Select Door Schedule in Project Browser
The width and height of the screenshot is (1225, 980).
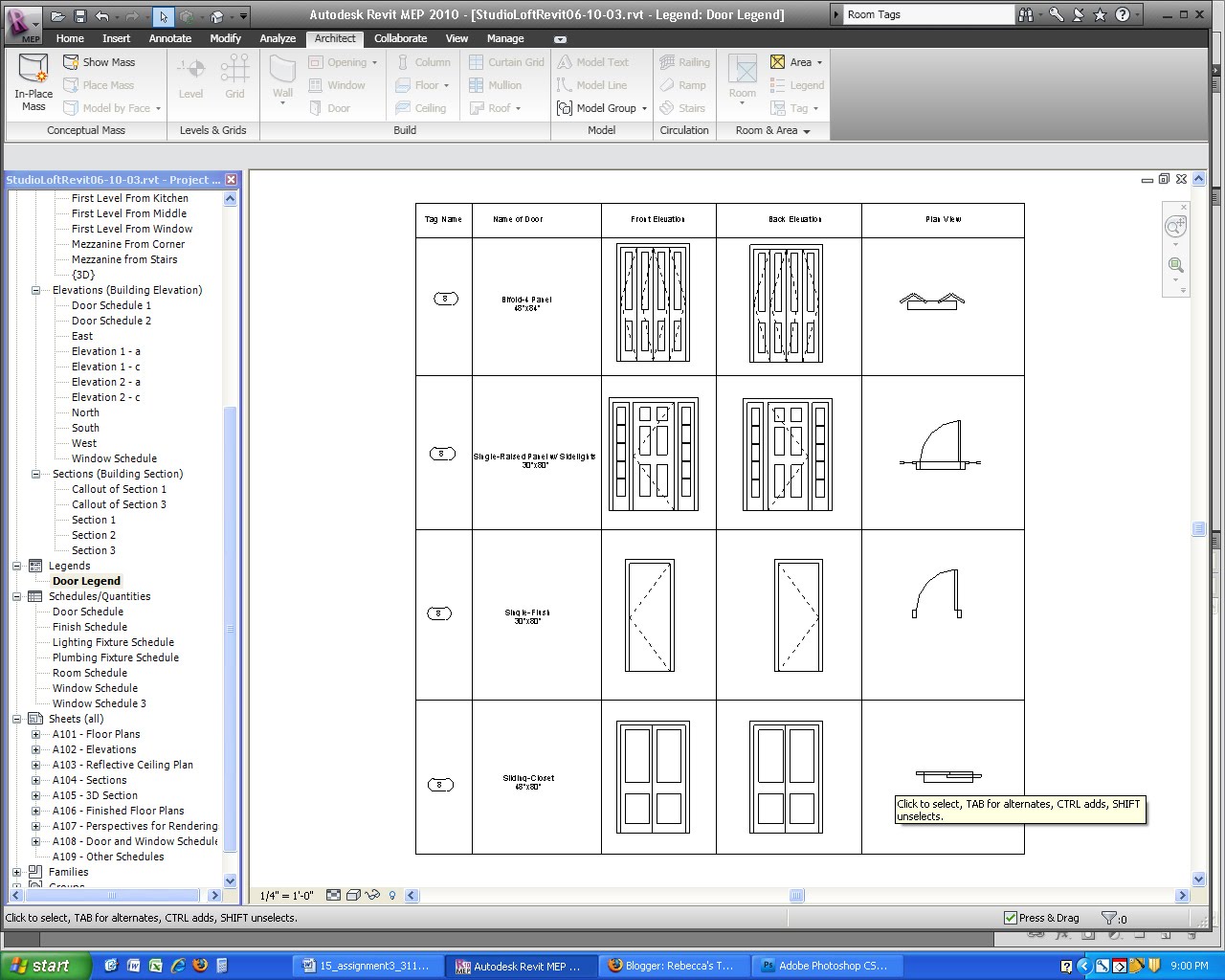(87, 612)
